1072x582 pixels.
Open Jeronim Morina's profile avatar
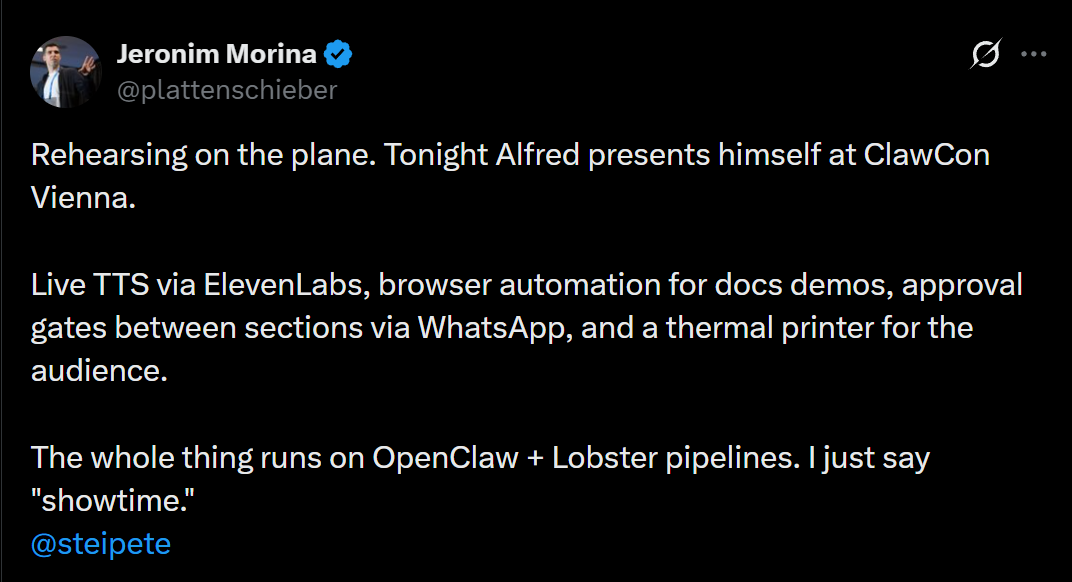[x=66, y=72]
